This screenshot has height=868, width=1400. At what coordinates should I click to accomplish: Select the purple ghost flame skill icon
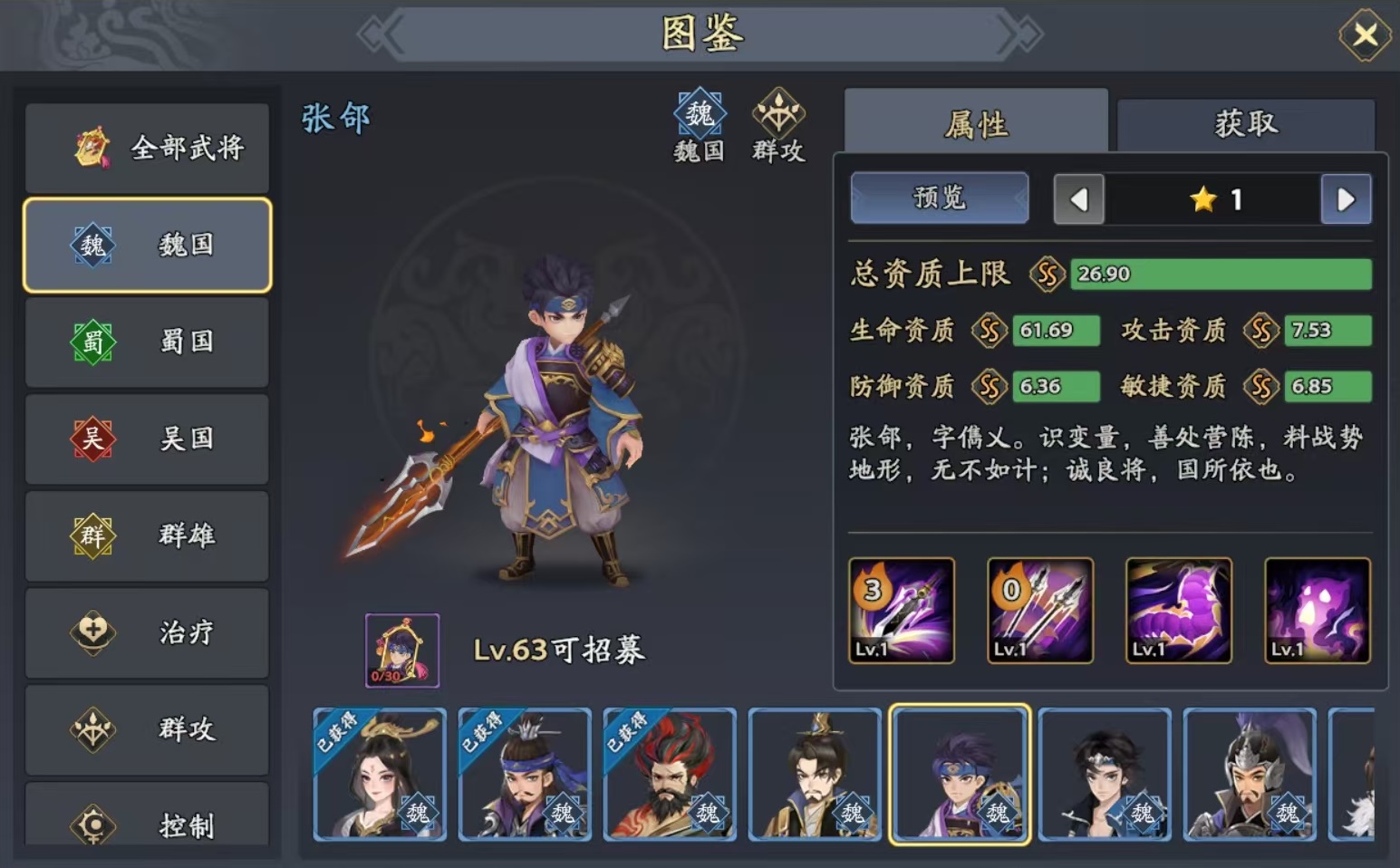[x=1318, y=610]
